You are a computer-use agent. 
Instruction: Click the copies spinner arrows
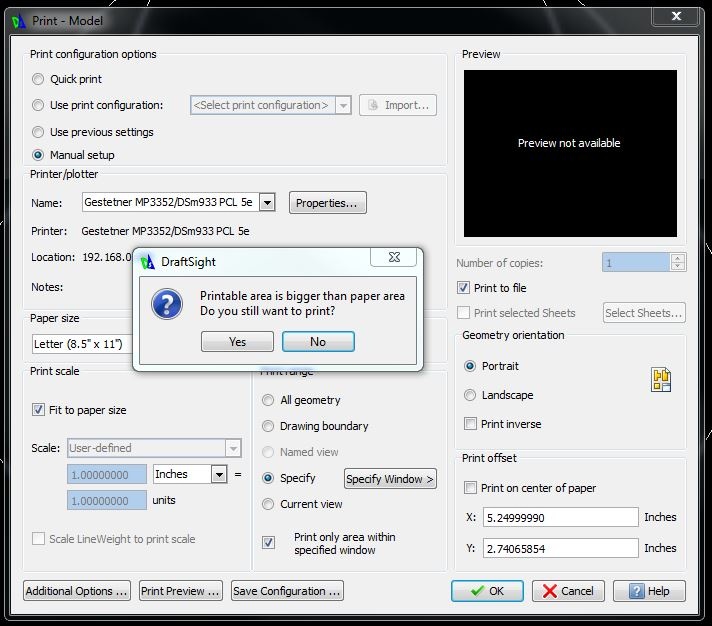[677, 262]
